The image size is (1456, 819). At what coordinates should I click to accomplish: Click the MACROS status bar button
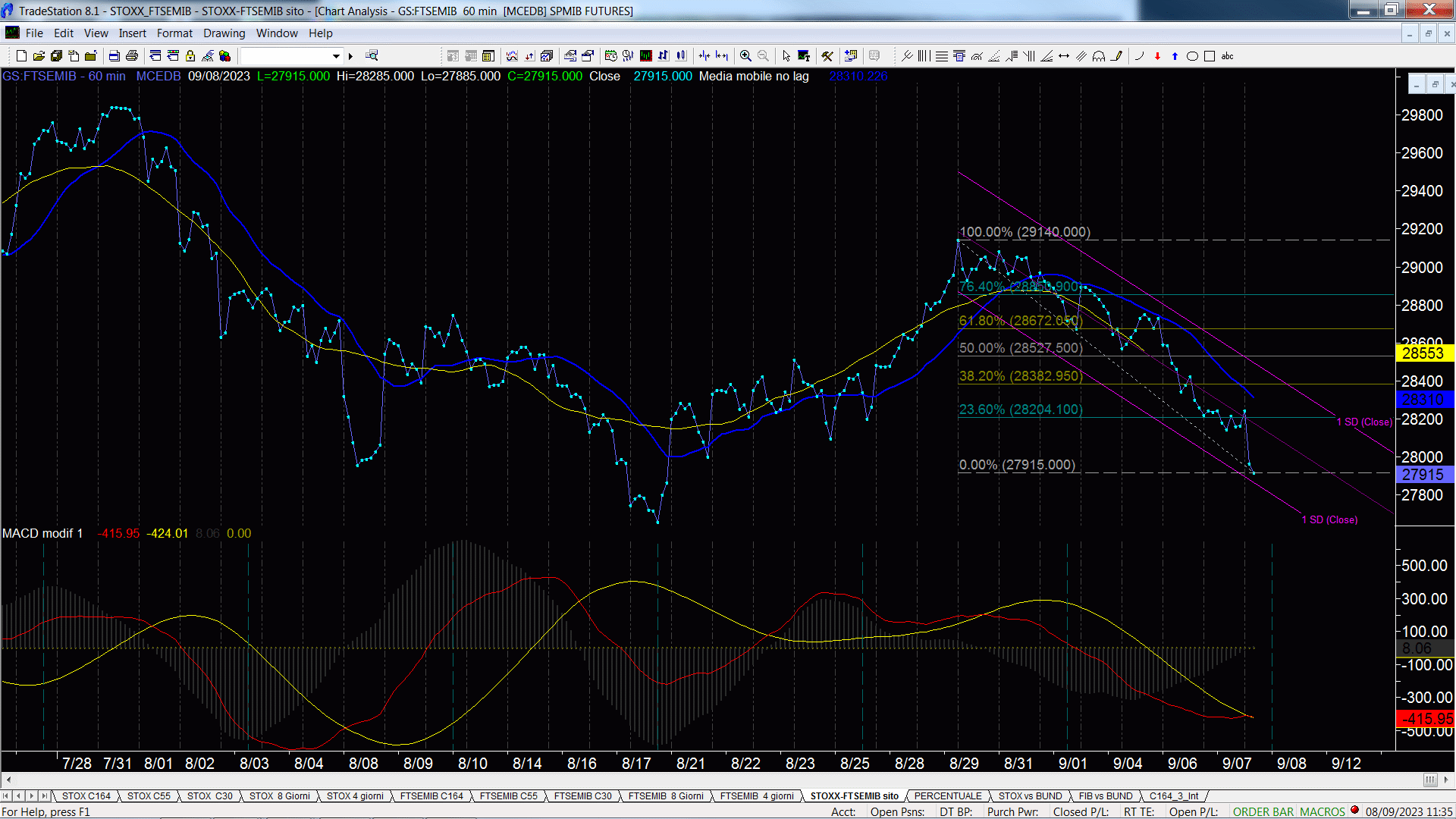(1323, 812)
